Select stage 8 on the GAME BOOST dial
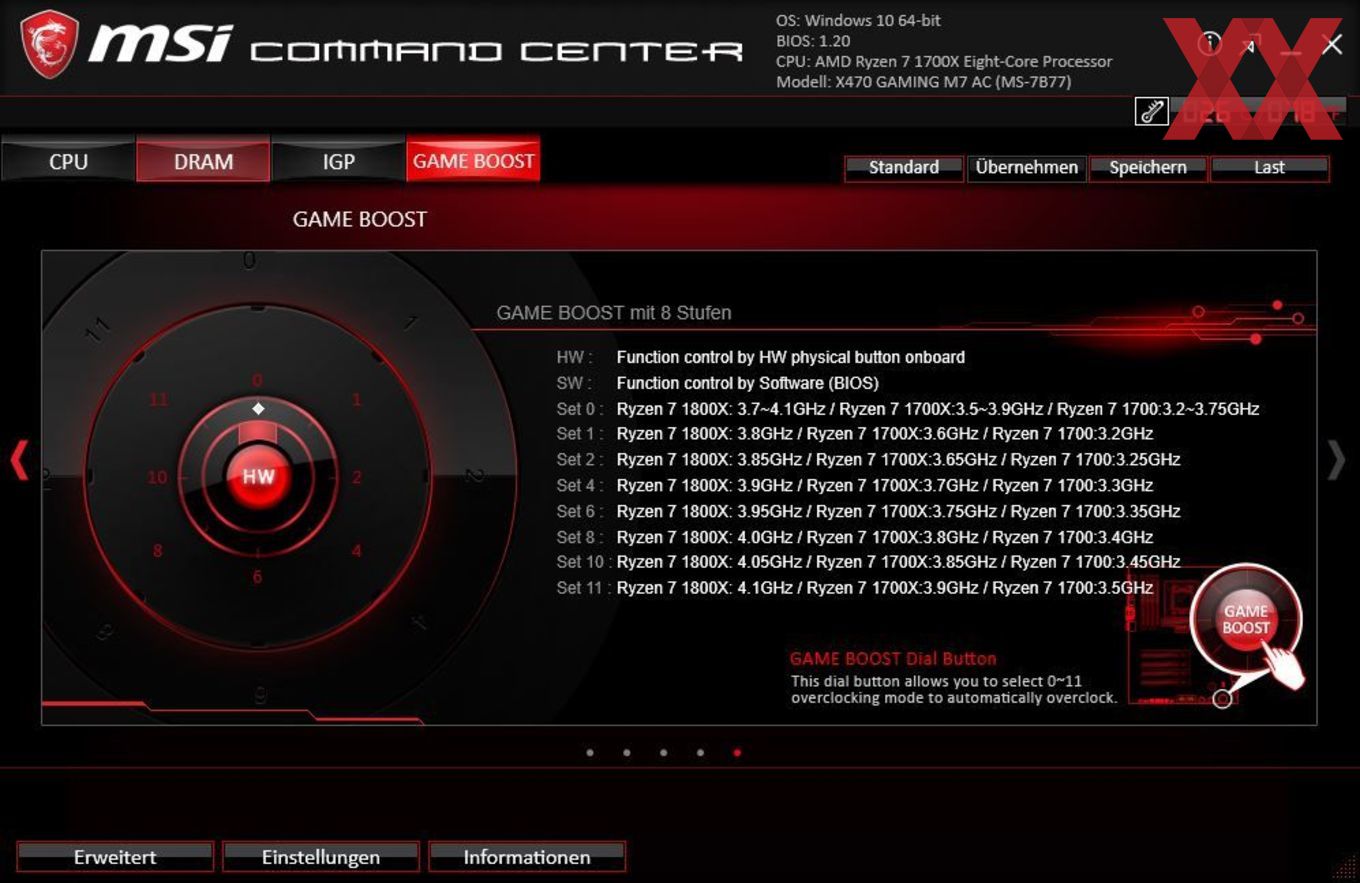 coord(158,551)
